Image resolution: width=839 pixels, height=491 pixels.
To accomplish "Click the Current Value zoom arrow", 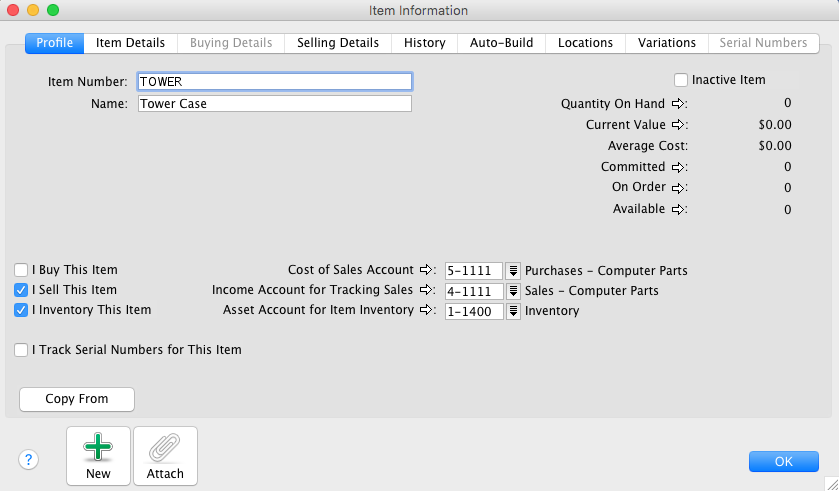I will pyautogui.click(x=678, y=125).
